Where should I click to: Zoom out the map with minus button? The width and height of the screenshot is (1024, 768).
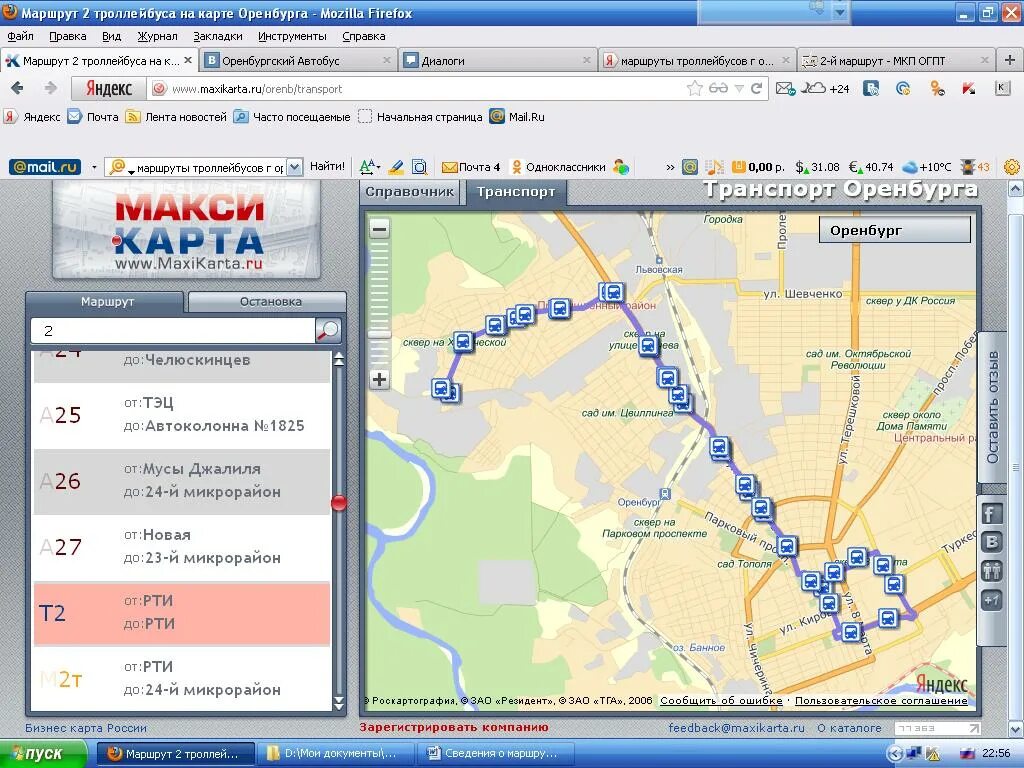(379, 229)
